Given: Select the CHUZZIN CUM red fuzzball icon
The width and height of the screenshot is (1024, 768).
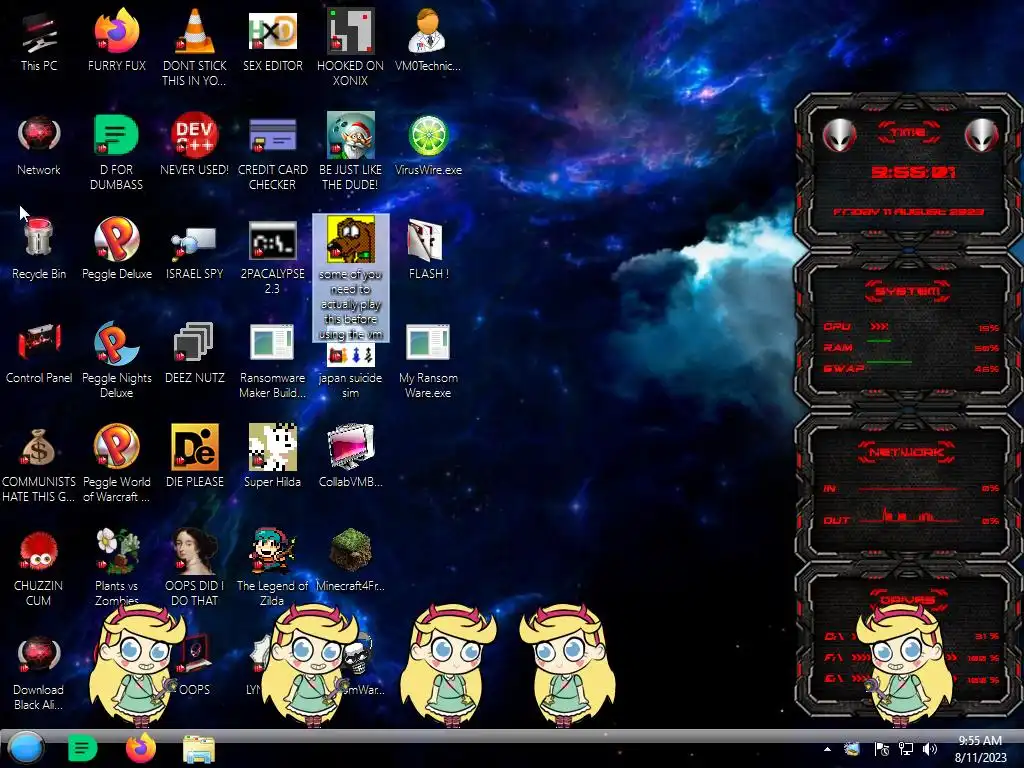Looking at the screenshot, I should (39, 568).
